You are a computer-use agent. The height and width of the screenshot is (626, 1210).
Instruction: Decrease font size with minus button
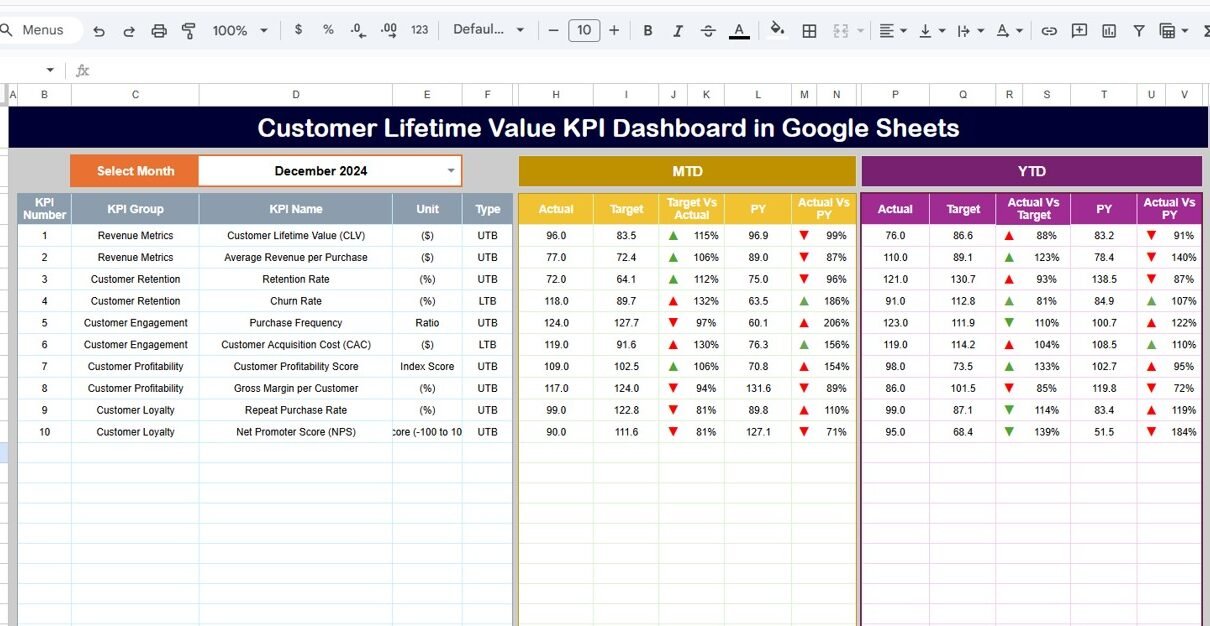(x=555, y=30)
